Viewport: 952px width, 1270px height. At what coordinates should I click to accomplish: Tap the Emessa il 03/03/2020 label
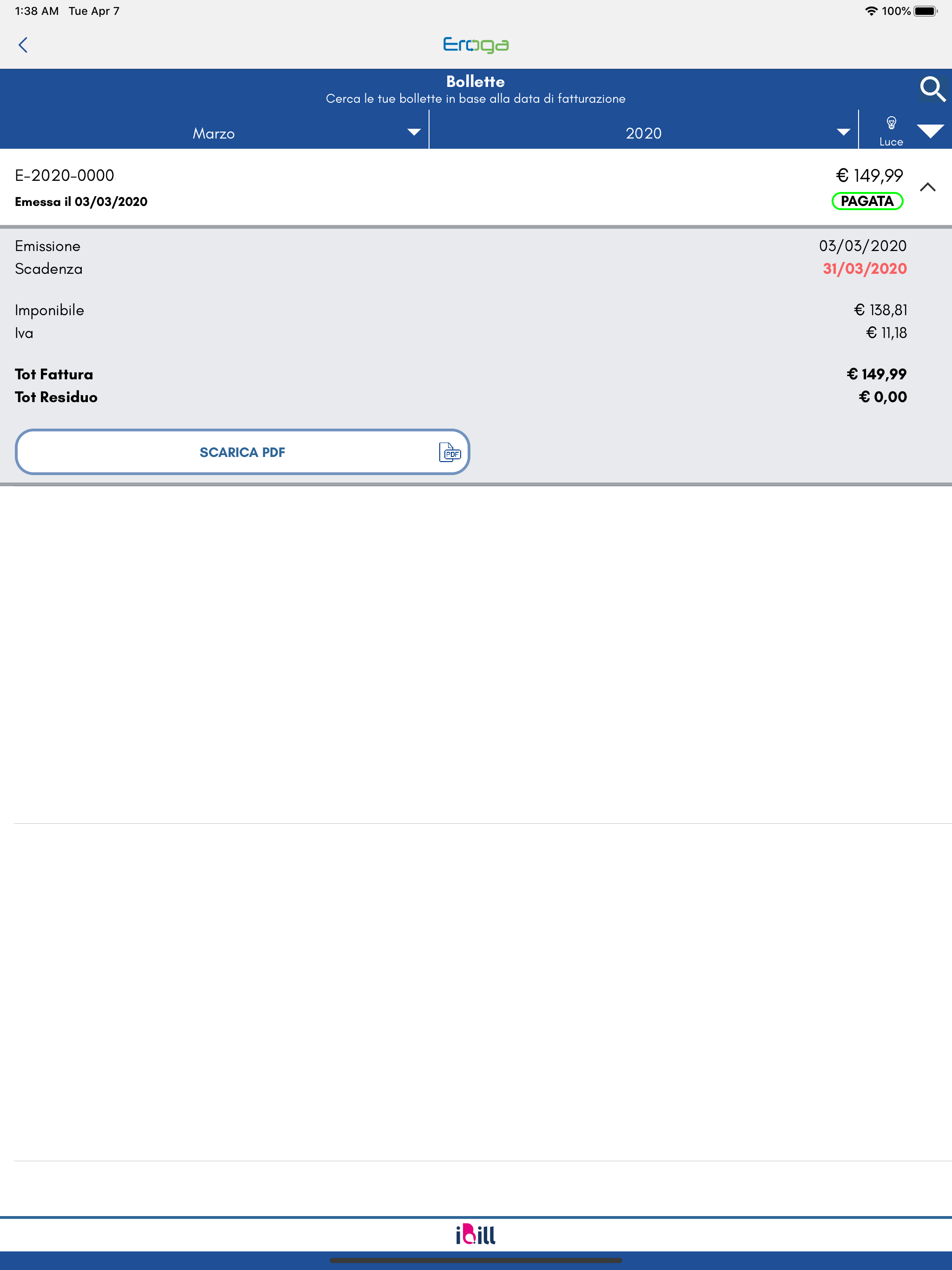pyautogui.click(x=81, y=202)
